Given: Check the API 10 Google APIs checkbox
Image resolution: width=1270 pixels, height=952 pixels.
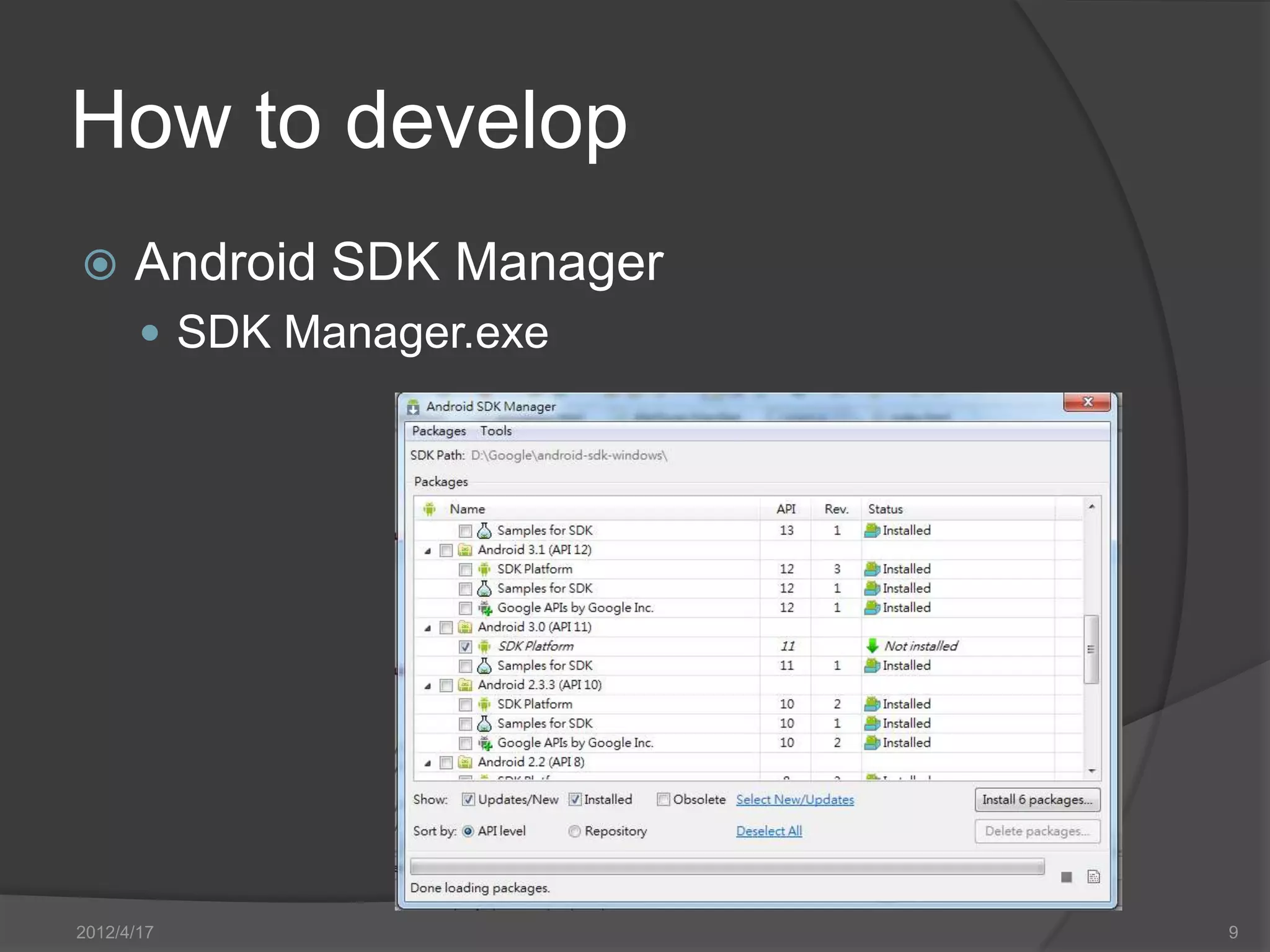Looking at the screenshot, I should coord(465,743).
